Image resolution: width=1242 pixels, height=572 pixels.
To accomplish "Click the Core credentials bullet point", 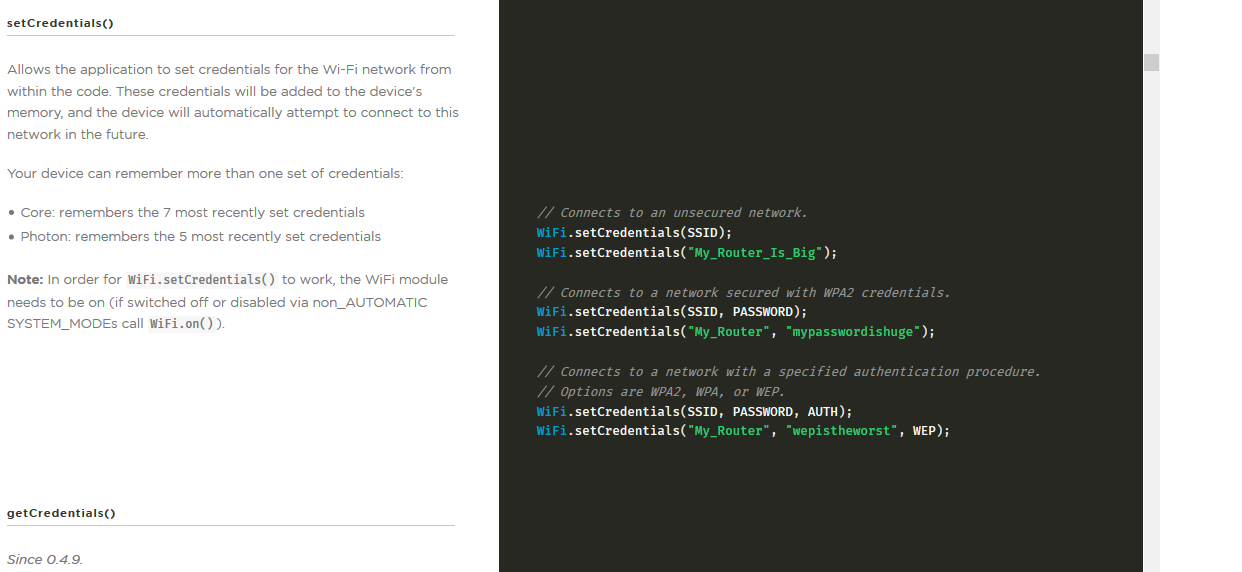I will click(186, 213).
